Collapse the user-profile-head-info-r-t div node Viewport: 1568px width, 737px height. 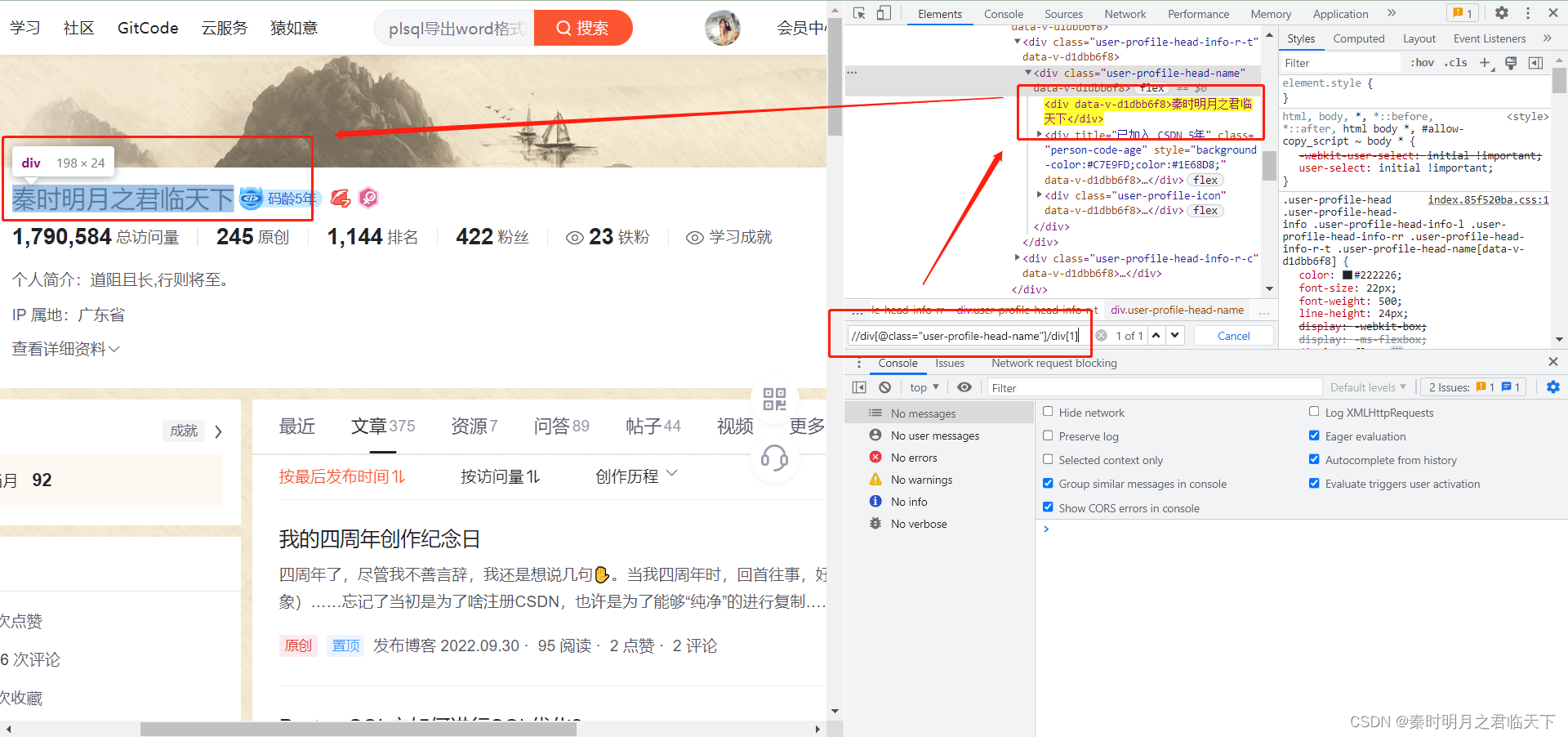(x=1018, y=42)
